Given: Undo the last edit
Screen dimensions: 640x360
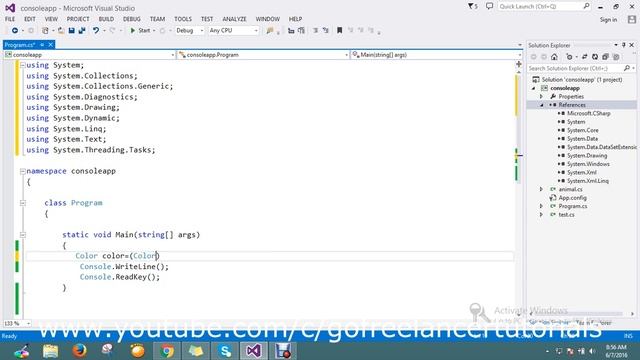Looking at the screenshot, I should (x=96, y=31).
